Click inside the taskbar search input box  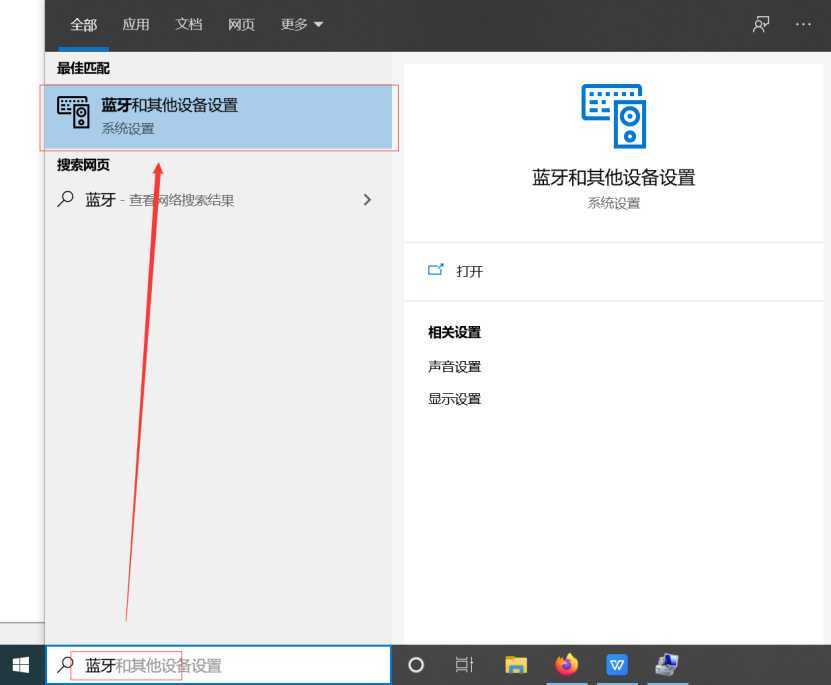tap(218, 665)
